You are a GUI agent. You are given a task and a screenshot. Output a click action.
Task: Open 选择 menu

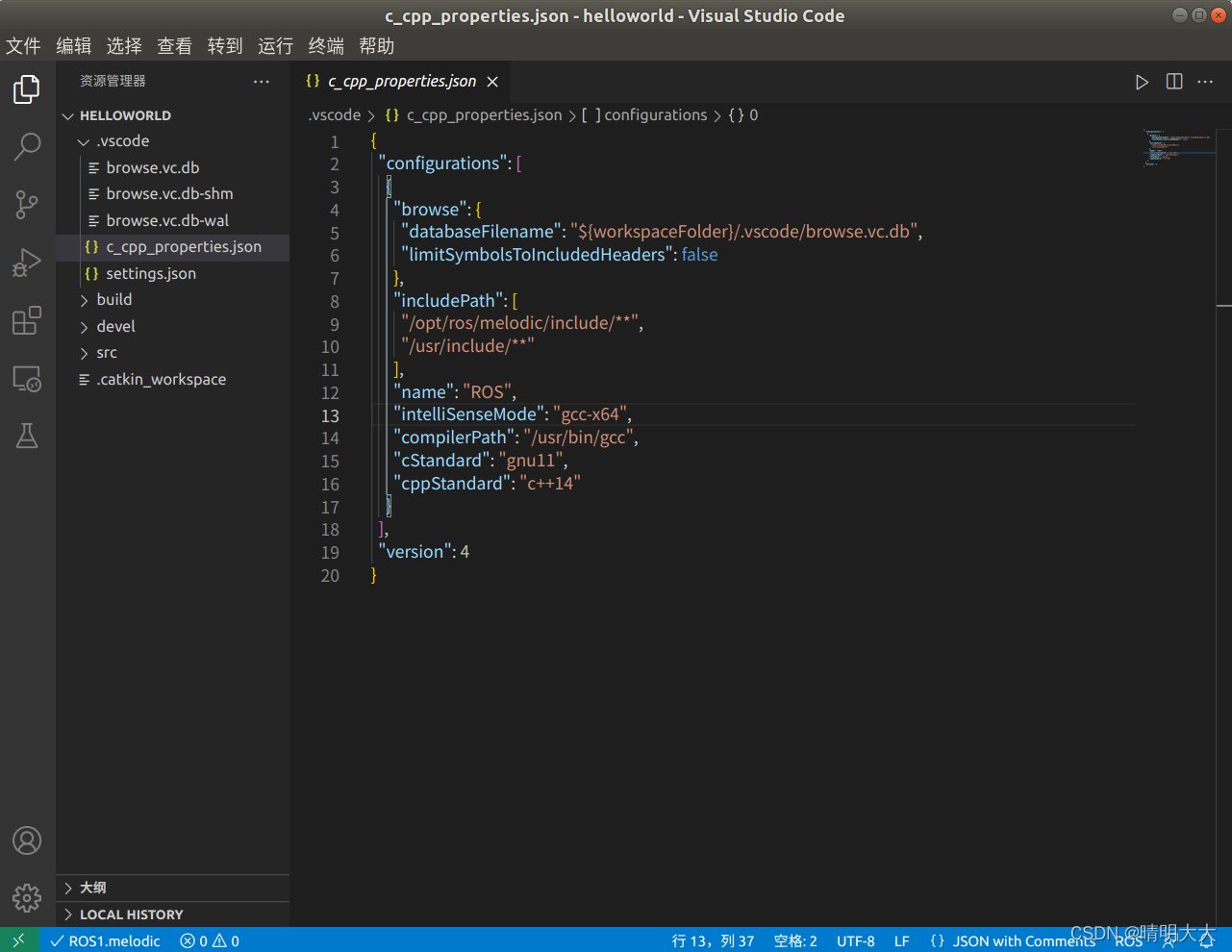click(124, 46)
